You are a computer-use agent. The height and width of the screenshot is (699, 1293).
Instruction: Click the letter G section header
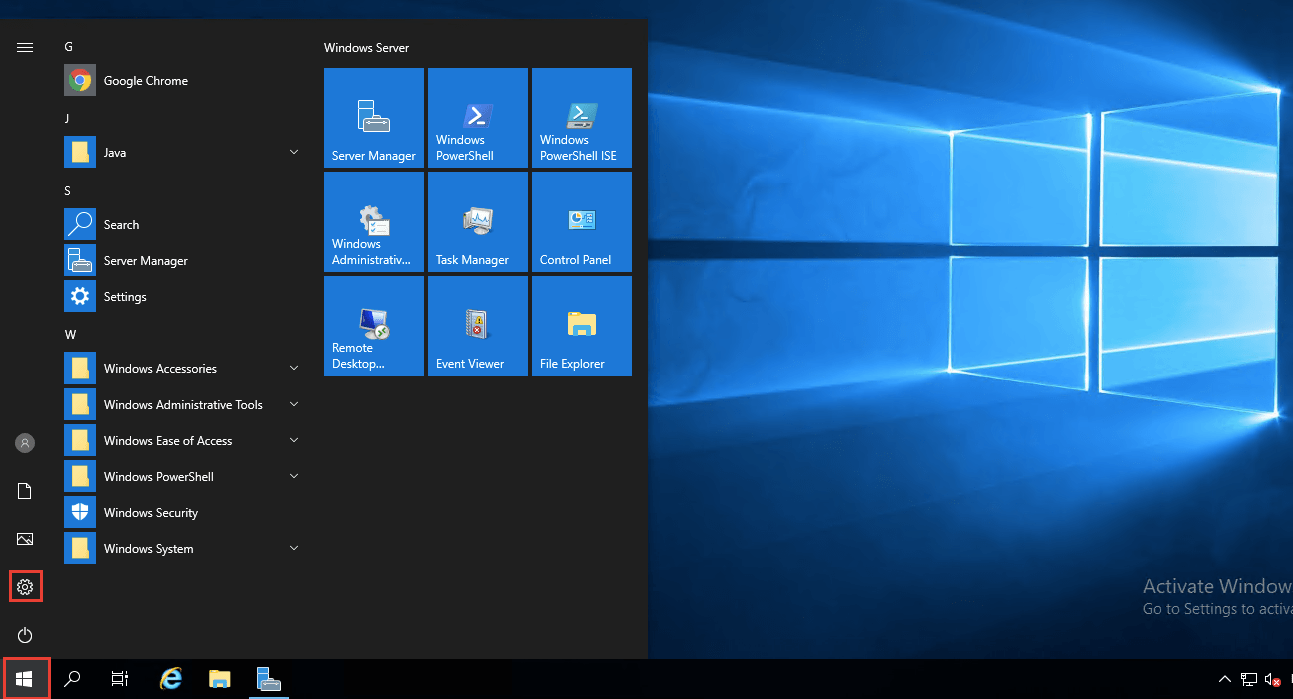click(x=68, y=47)
